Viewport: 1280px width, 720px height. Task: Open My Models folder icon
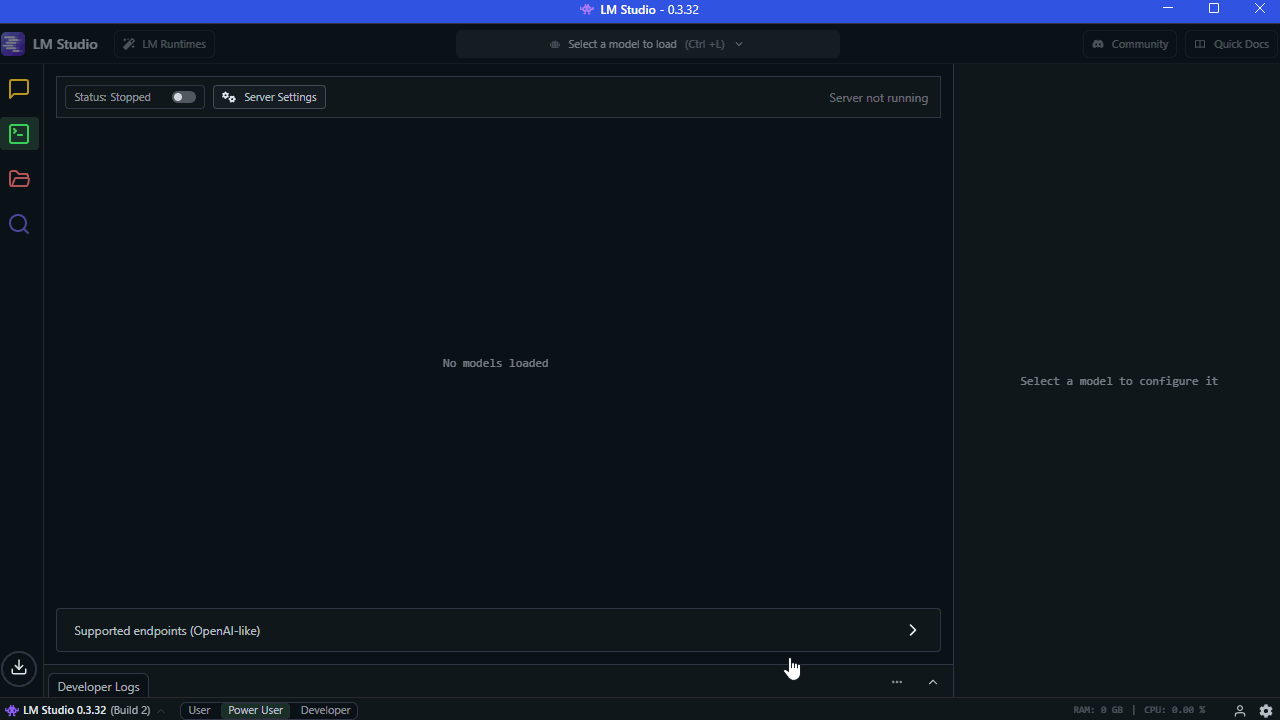pyautogui.click(x=19, y=179)
